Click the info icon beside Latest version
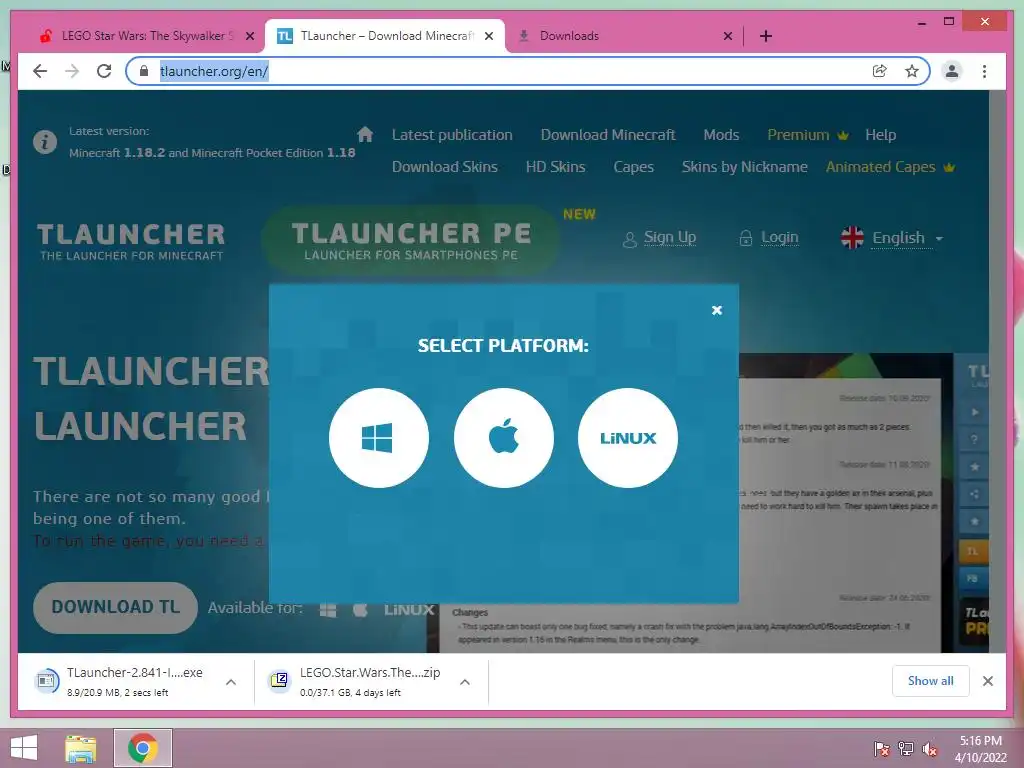The image size is (1024, 768). click(x=45, y=142)
